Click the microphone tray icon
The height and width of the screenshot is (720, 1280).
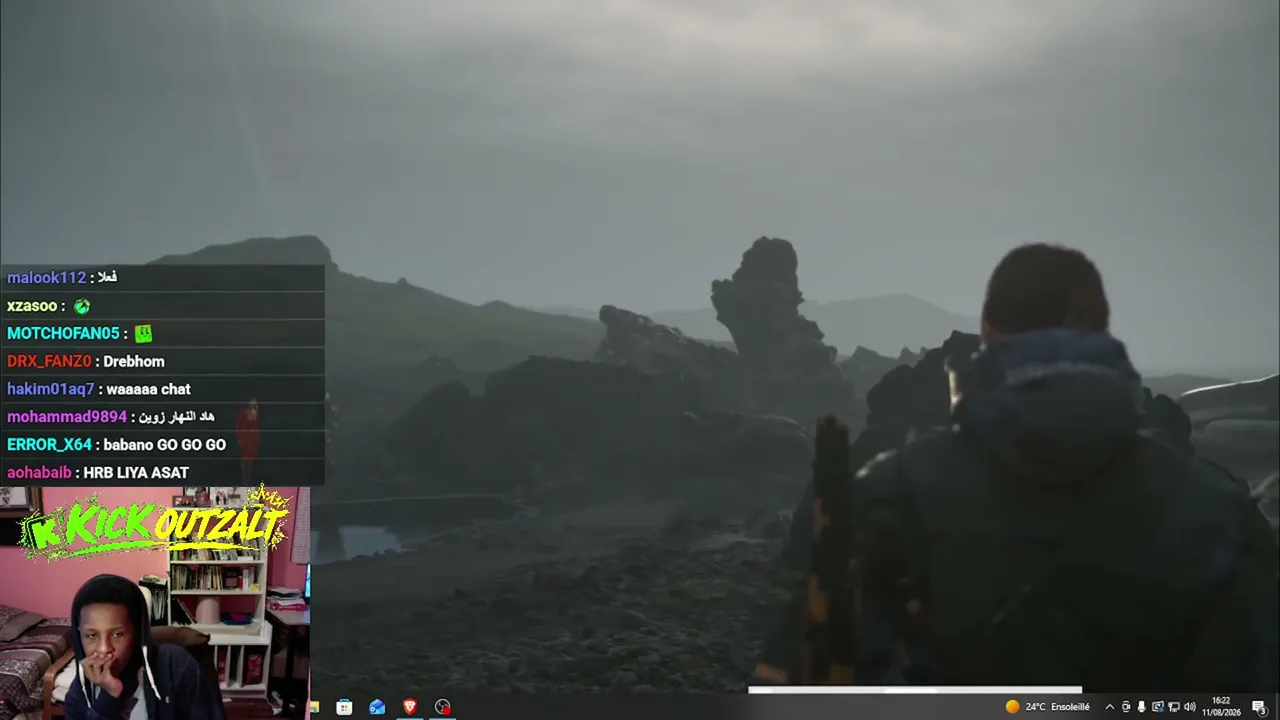tap(1141, 707)
